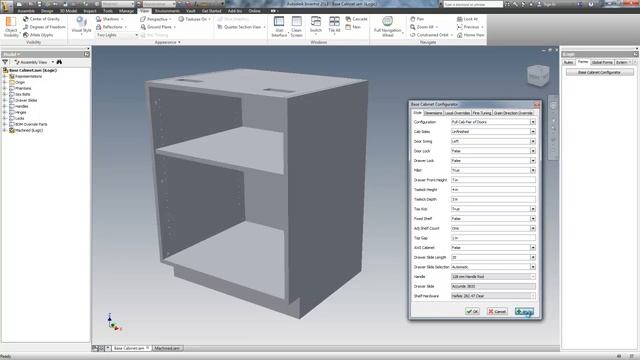Switch to the Grain Direction Override tab
The width and height of the screenshot is (640, 360).
(513, 113)
